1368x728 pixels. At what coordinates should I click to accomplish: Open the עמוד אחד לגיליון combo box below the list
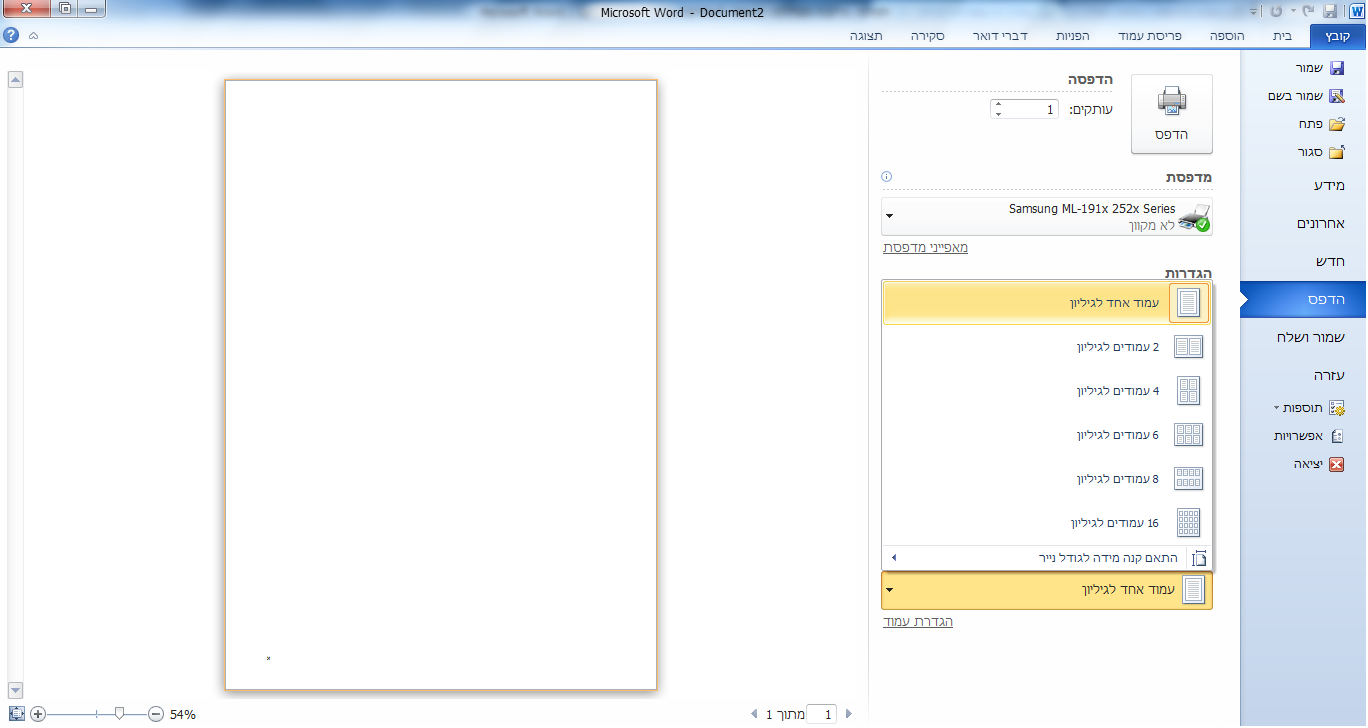[1047, 591]
